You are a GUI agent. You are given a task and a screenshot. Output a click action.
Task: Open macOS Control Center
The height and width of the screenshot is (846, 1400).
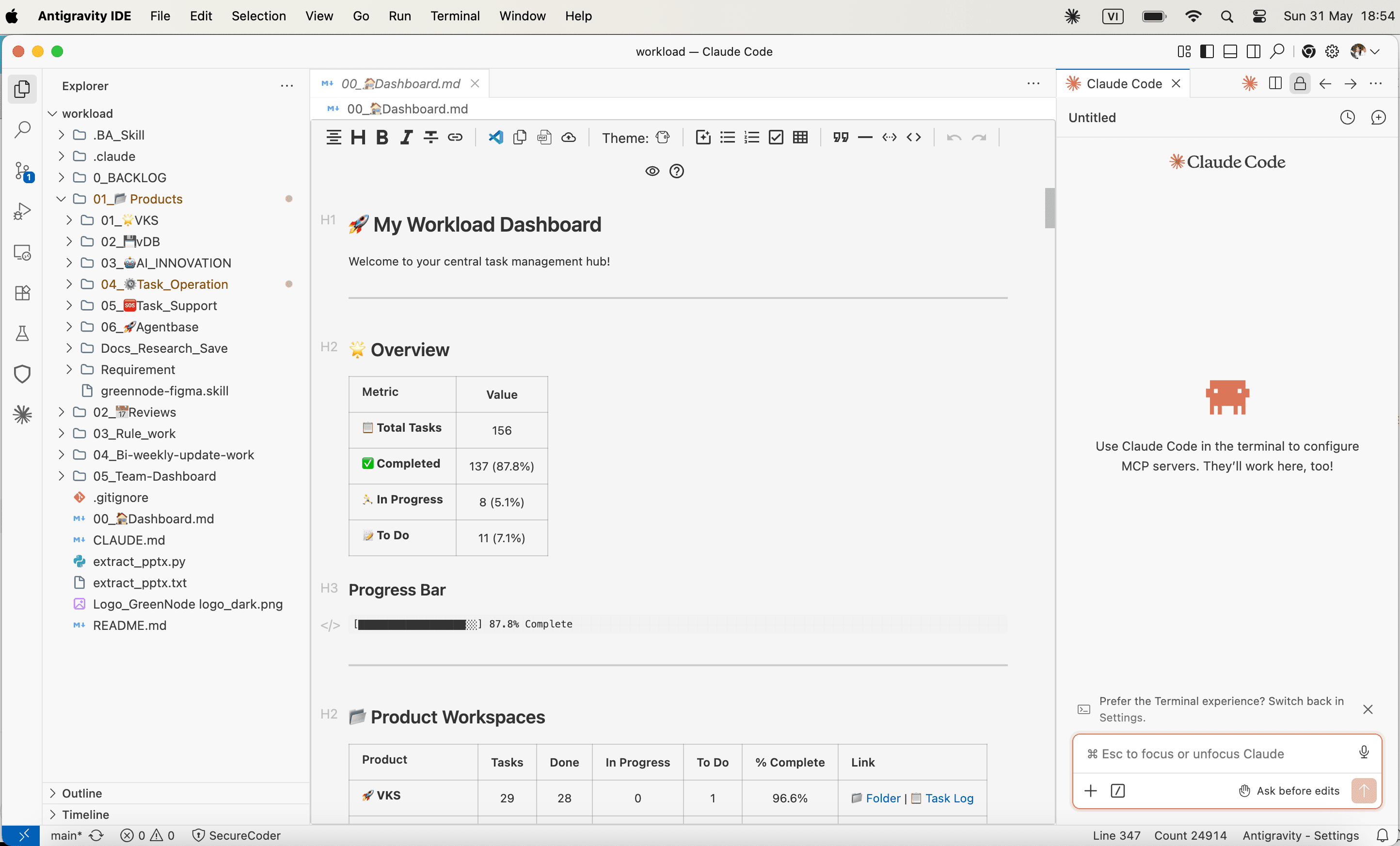click(1258, 16)
